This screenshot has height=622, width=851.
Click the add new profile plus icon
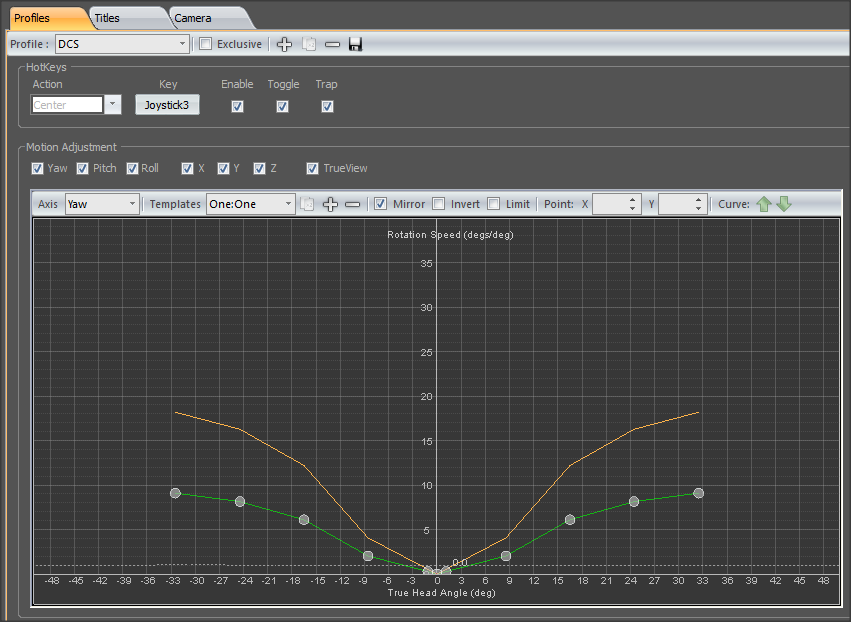pos(285,44)
